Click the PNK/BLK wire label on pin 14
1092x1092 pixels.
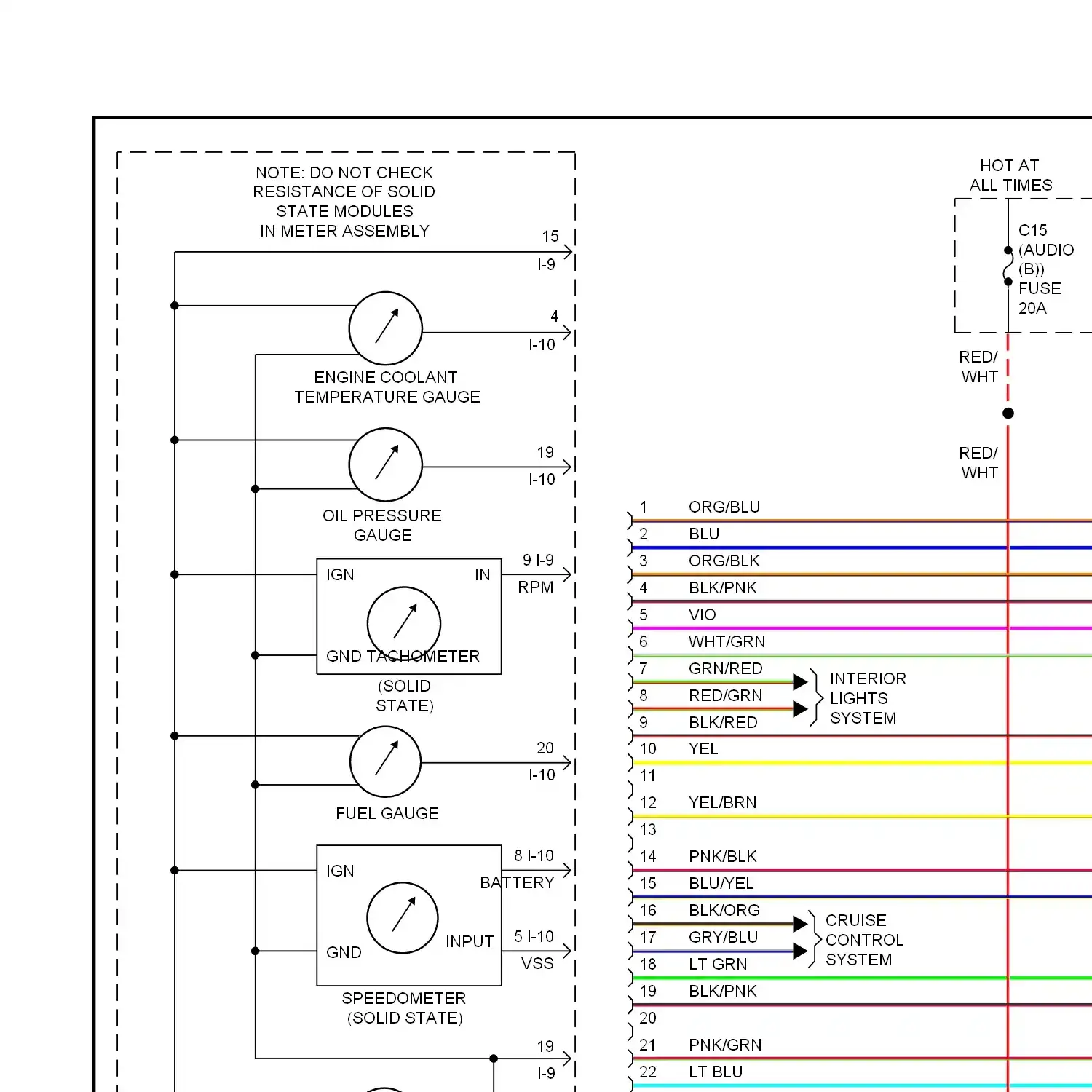pyautogui.click(x=723, y=856)
